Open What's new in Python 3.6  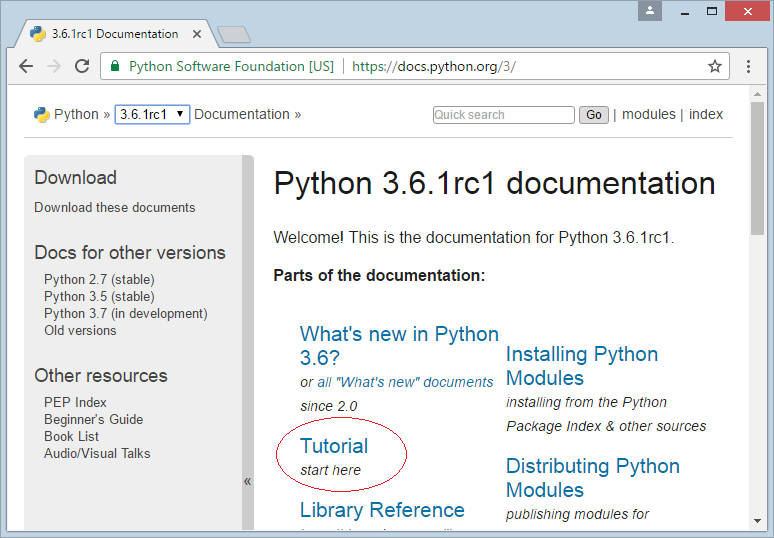point(399,346)
